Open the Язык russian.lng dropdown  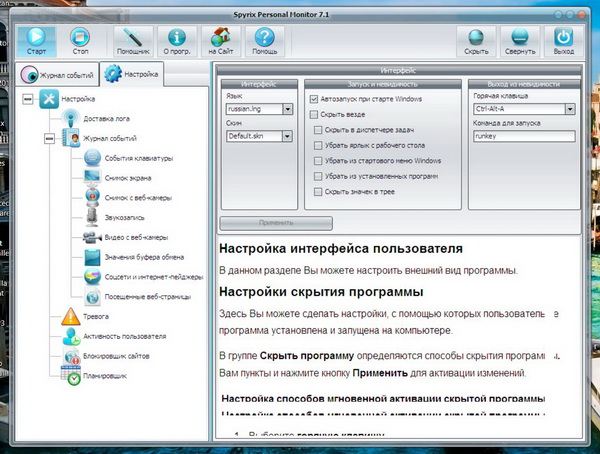point(287,109)
